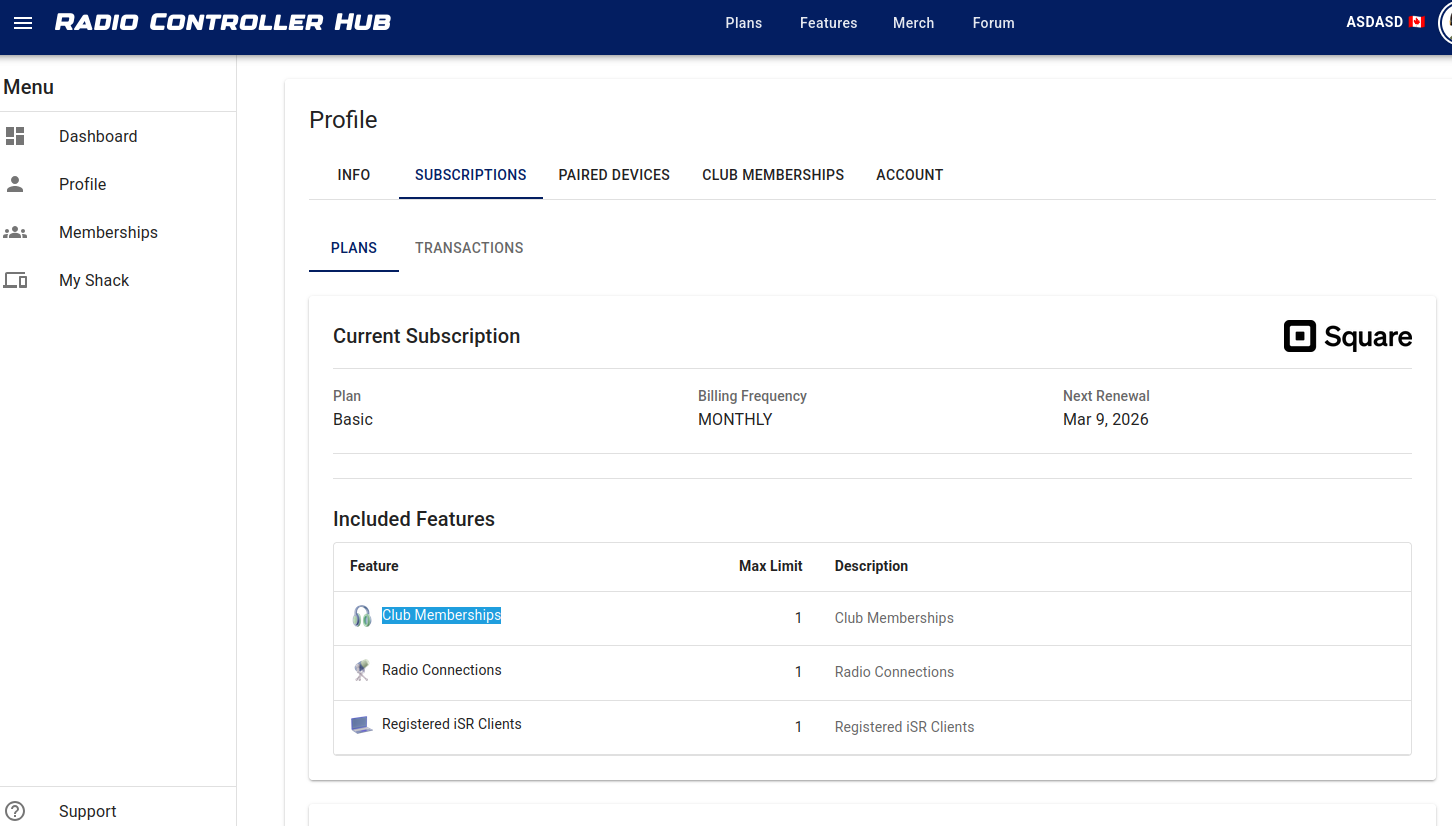The height and width of the screenshot is (826, 1452).
Task: Select the Account tab
Action: pos(909,175)
